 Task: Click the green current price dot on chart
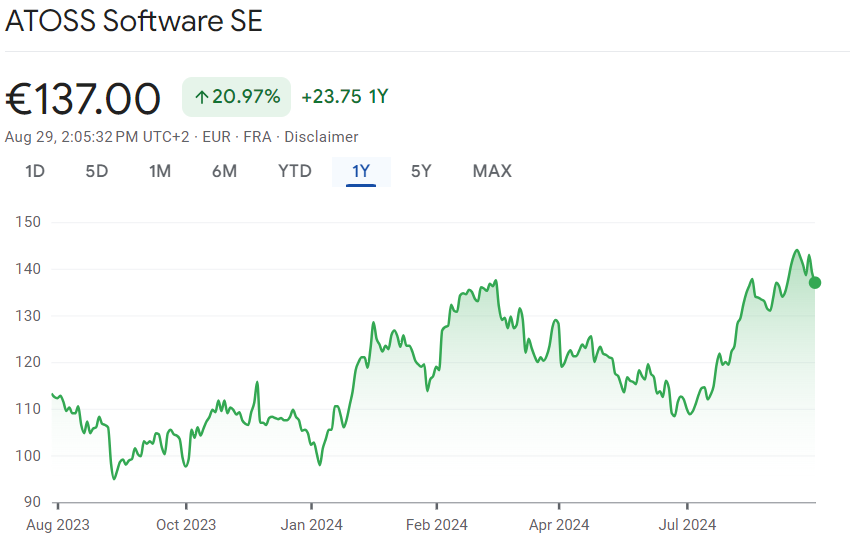pyautogui.click(x=815, y=283)
